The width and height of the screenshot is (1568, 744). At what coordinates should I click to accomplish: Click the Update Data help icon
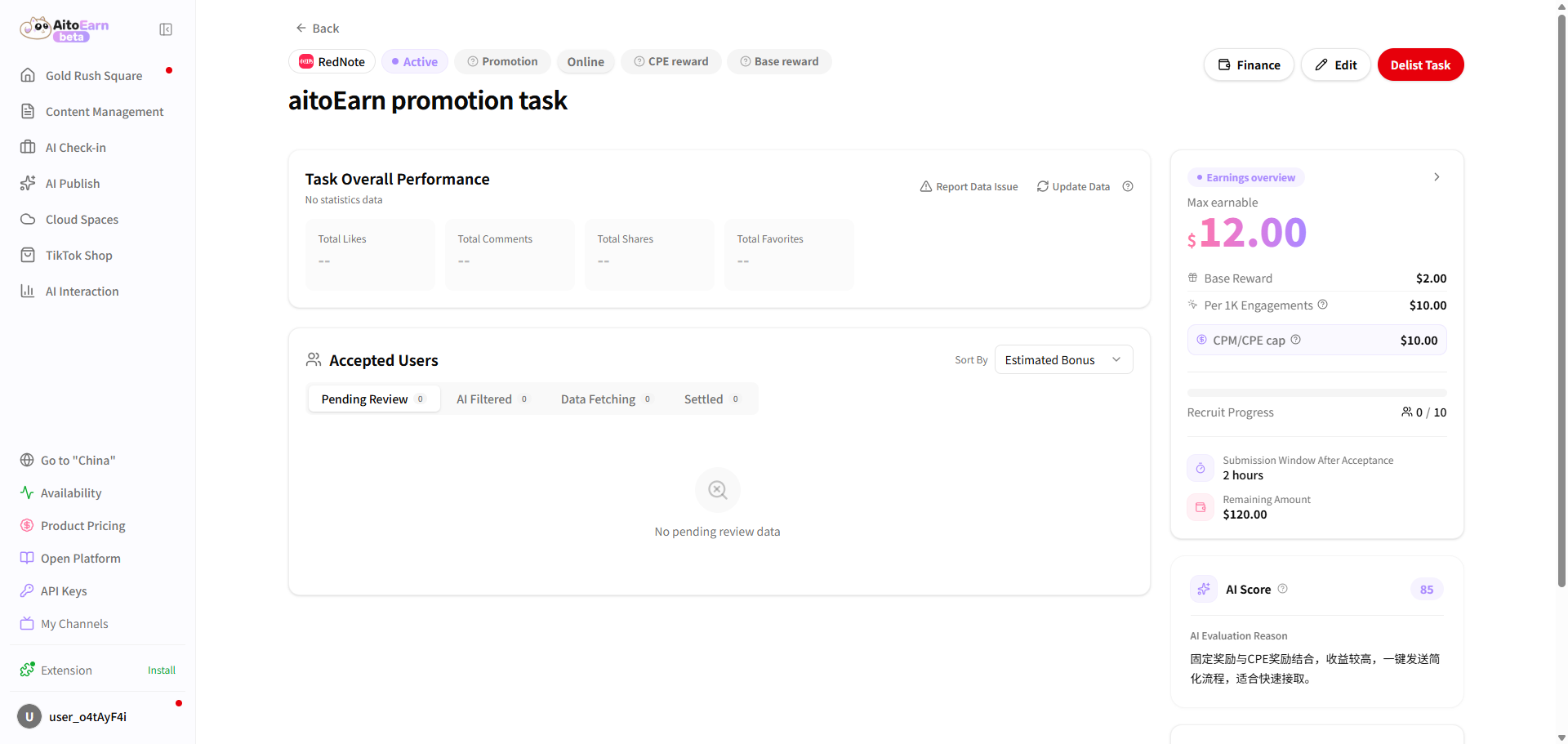point(1128,186)
